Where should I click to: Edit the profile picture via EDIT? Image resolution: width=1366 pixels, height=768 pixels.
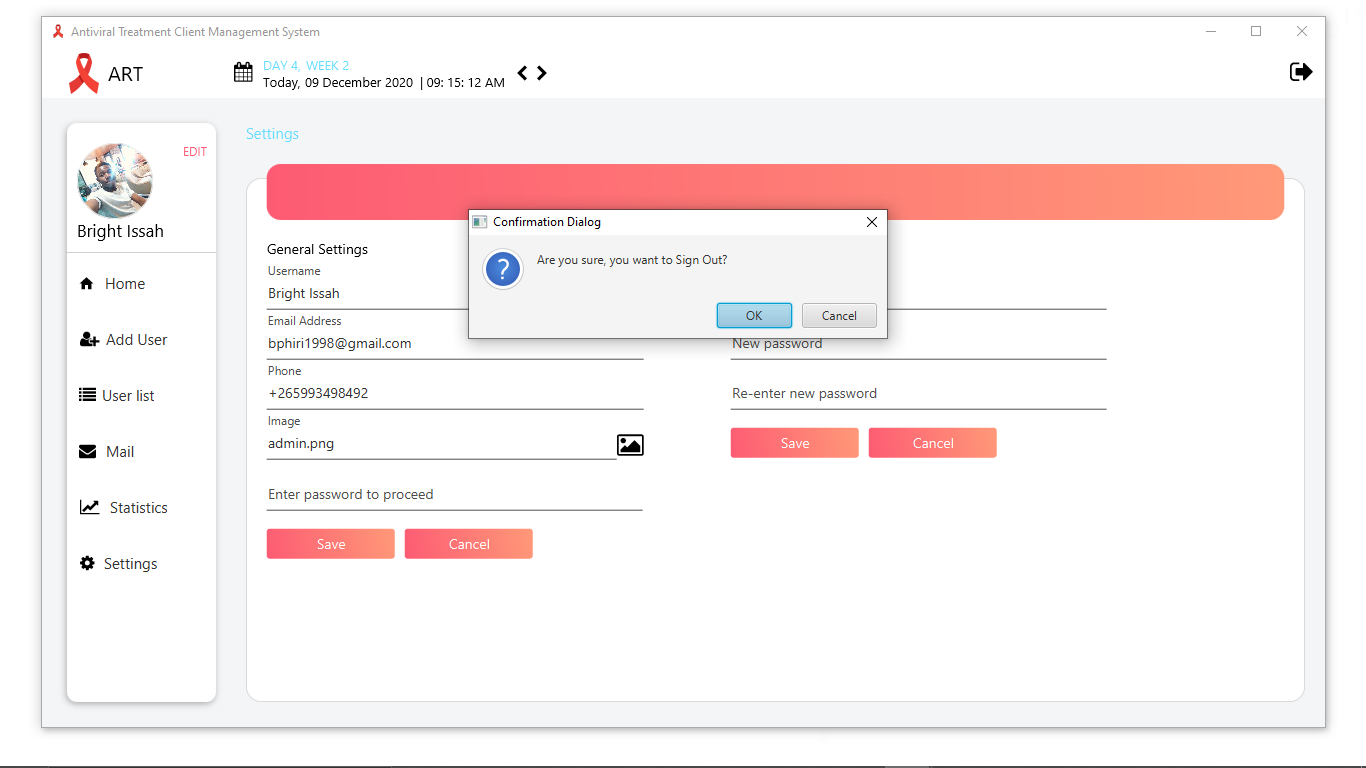click(x=194, y=151)
